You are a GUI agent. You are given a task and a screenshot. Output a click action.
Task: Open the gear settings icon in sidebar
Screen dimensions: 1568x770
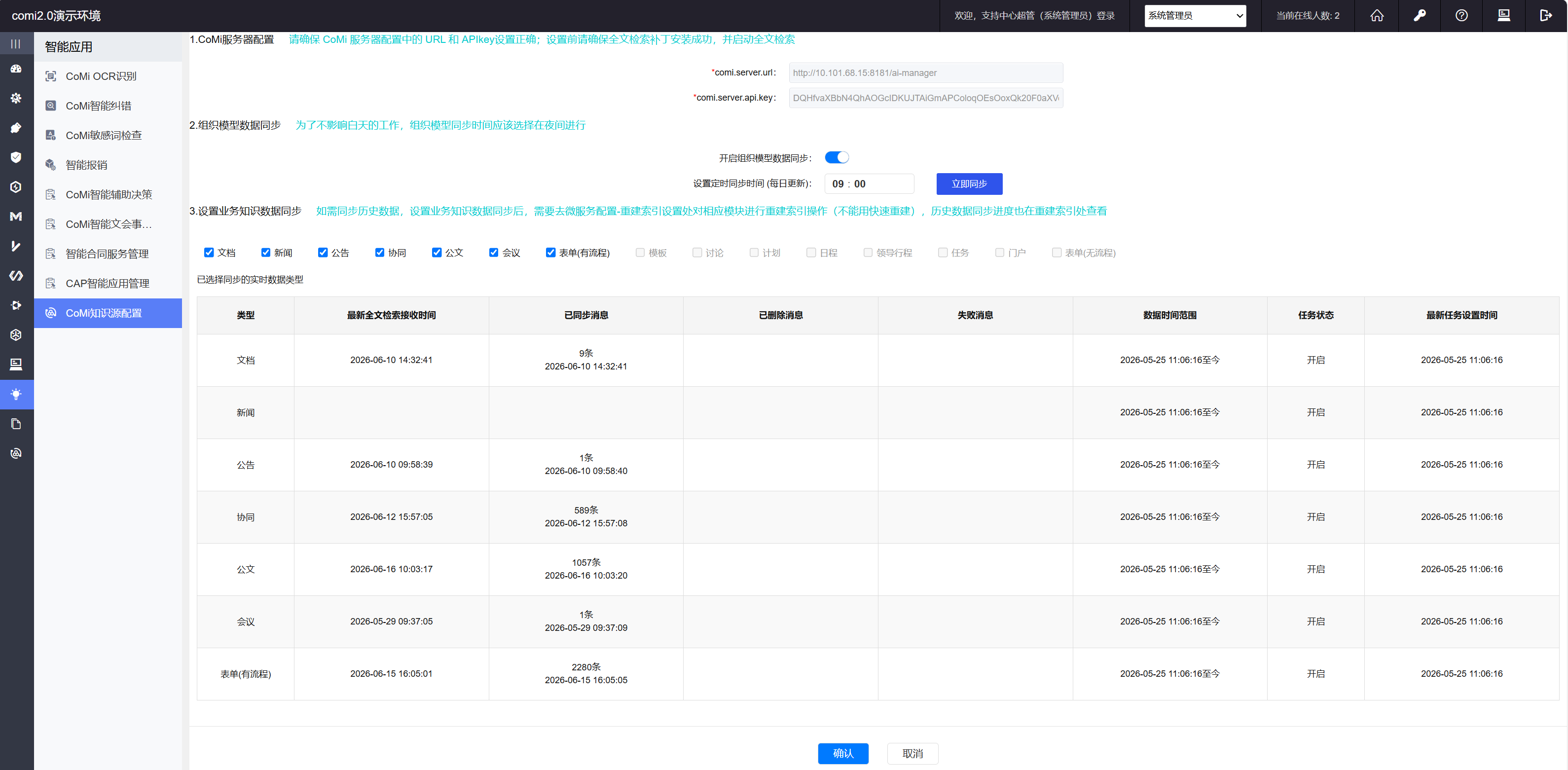pos(16,98)
